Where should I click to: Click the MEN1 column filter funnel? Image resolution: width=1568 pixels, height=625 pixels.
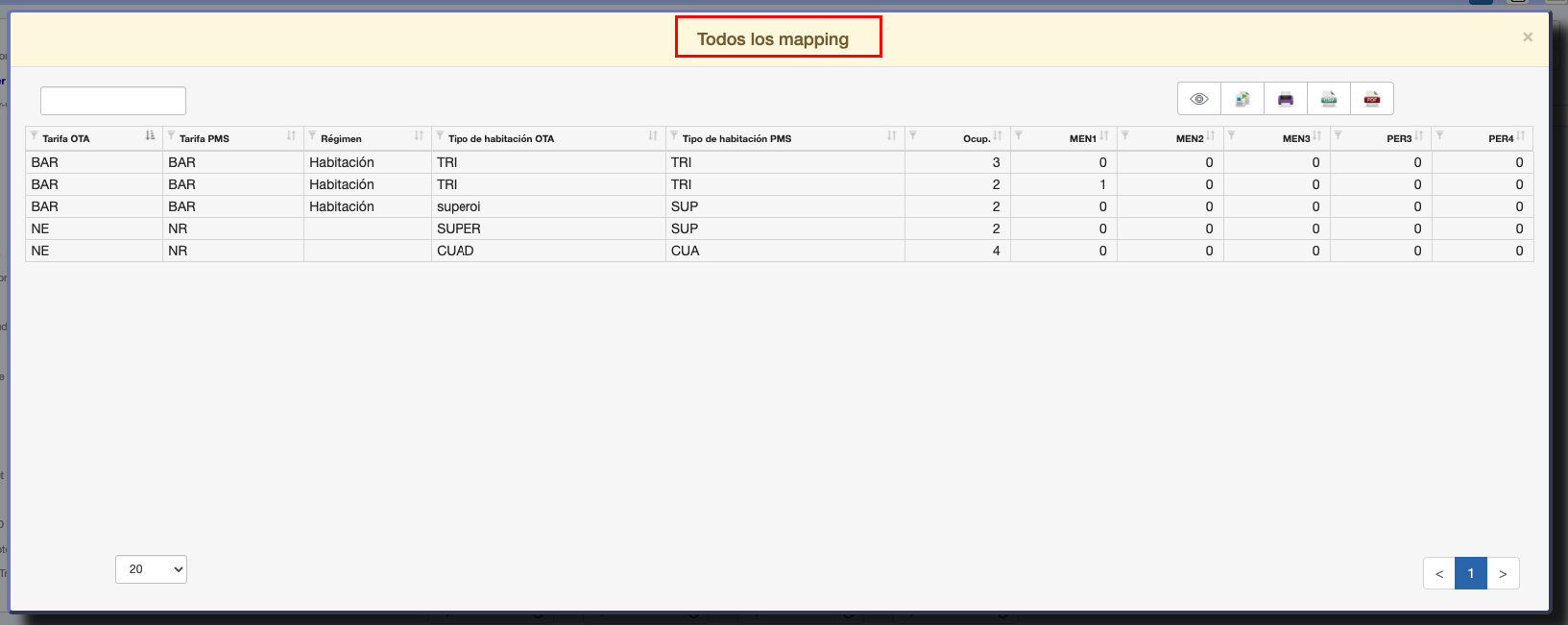pyautogui.click(x=1019, y=136)
